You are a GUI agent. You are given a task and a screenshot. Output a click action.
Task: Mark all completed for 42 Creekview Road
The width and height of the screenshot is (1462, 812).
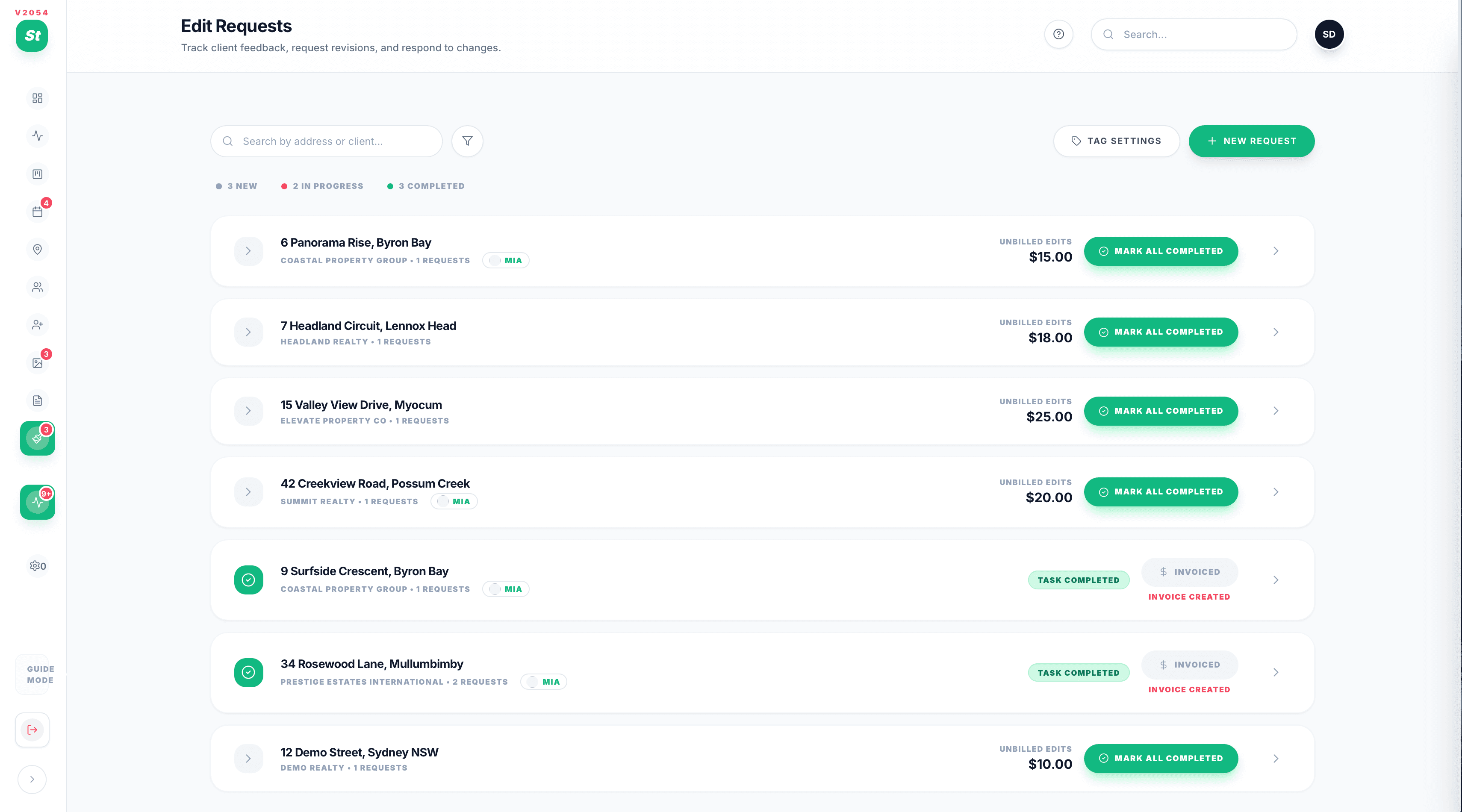coord(1161,492)
